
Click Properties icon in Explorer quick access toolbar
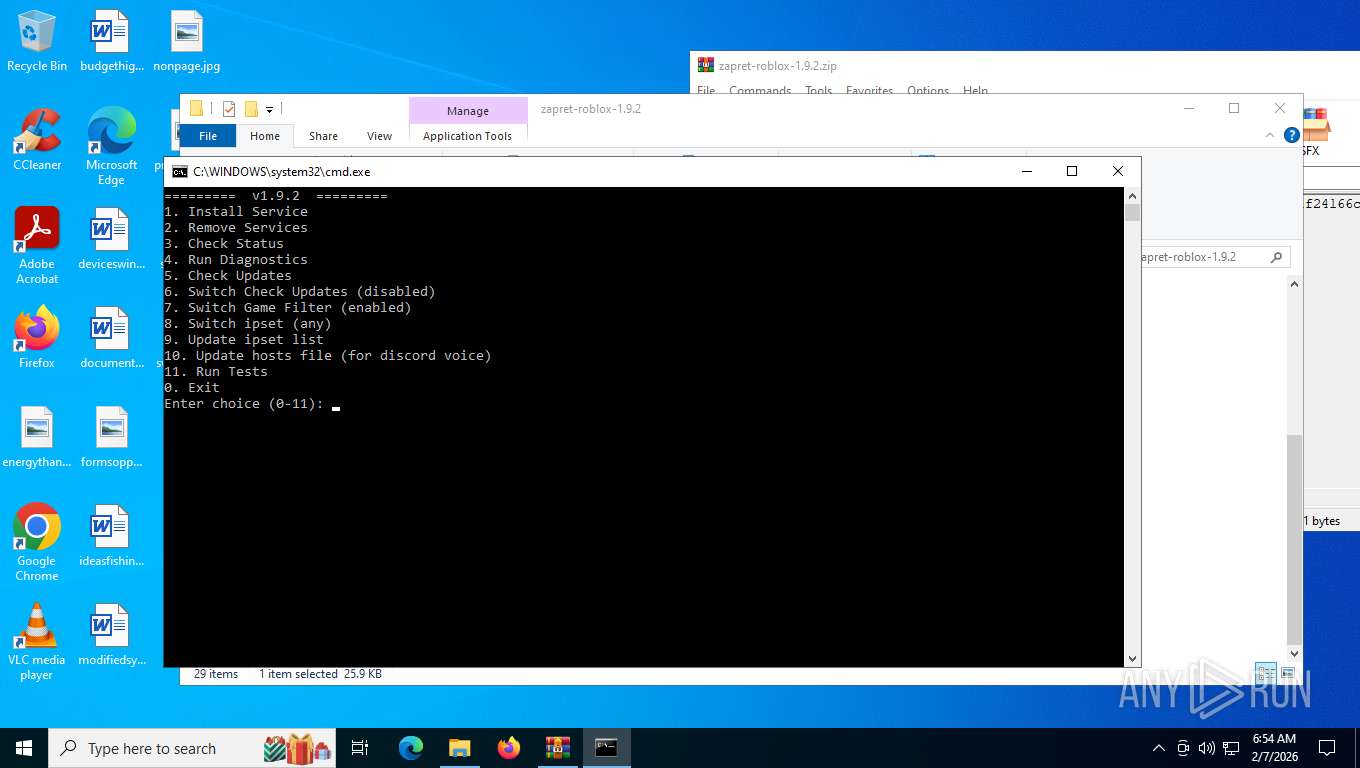pos(228,108)
